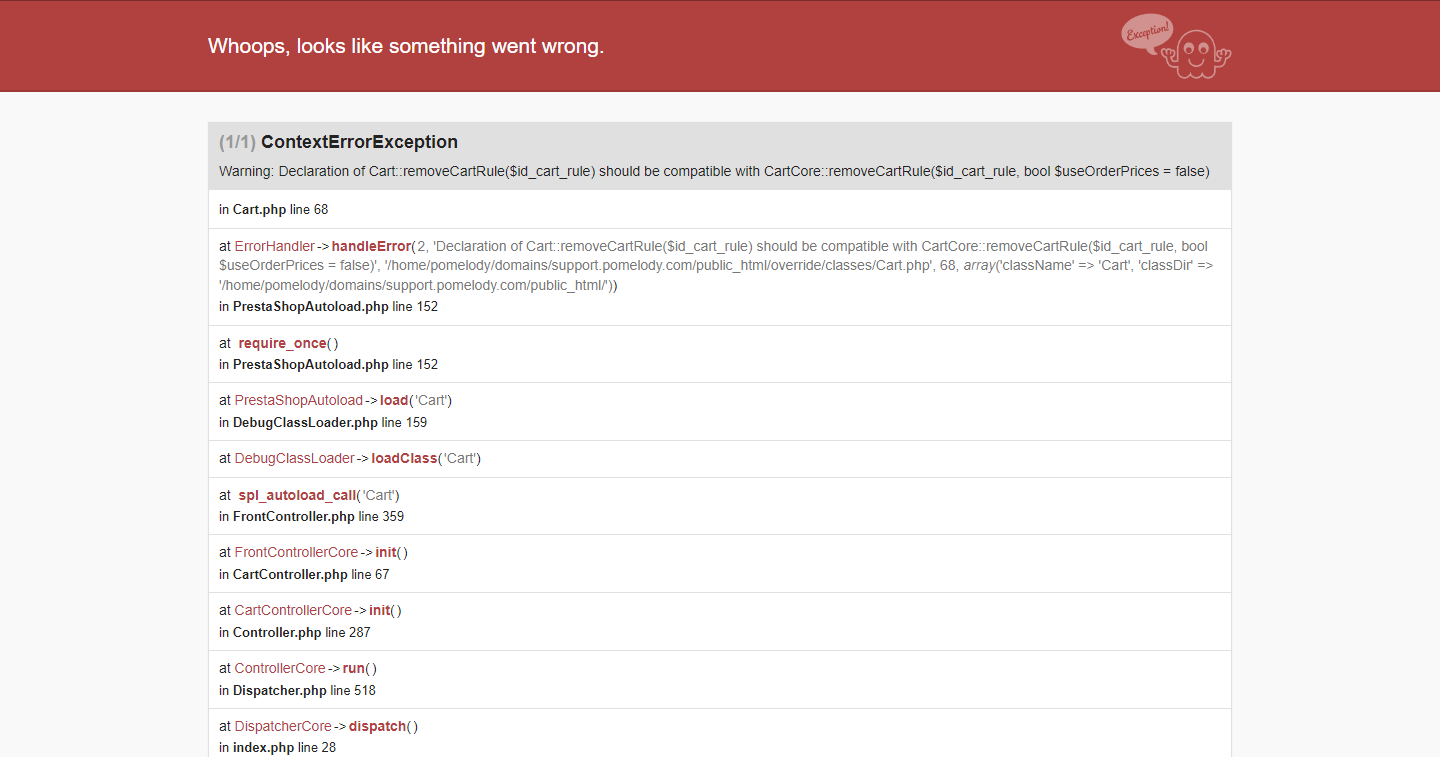Click the DispatcherCore class link
This screenshot has width=1440, height=757.
point(283,726)
